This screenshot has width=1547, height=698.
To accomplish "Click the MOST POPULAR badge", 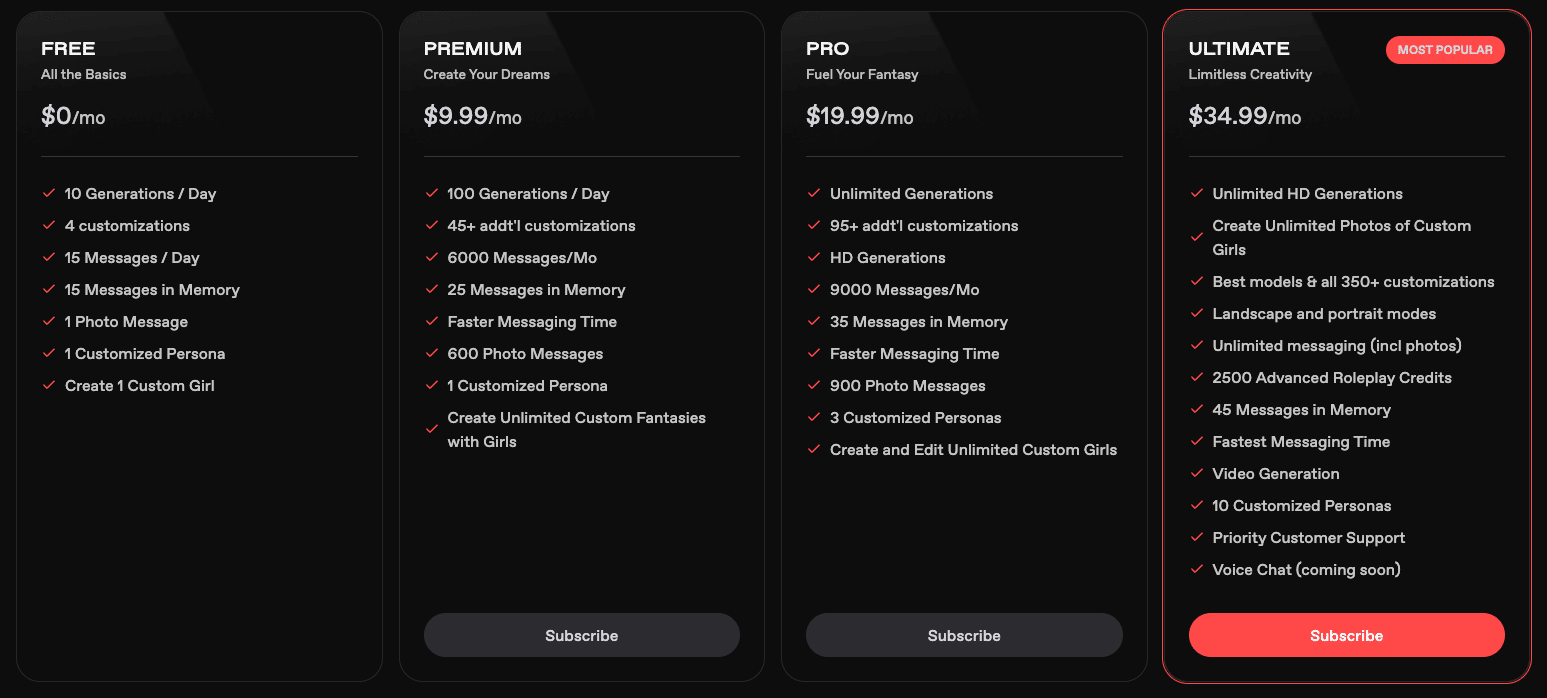I will tap(1444, 50).
